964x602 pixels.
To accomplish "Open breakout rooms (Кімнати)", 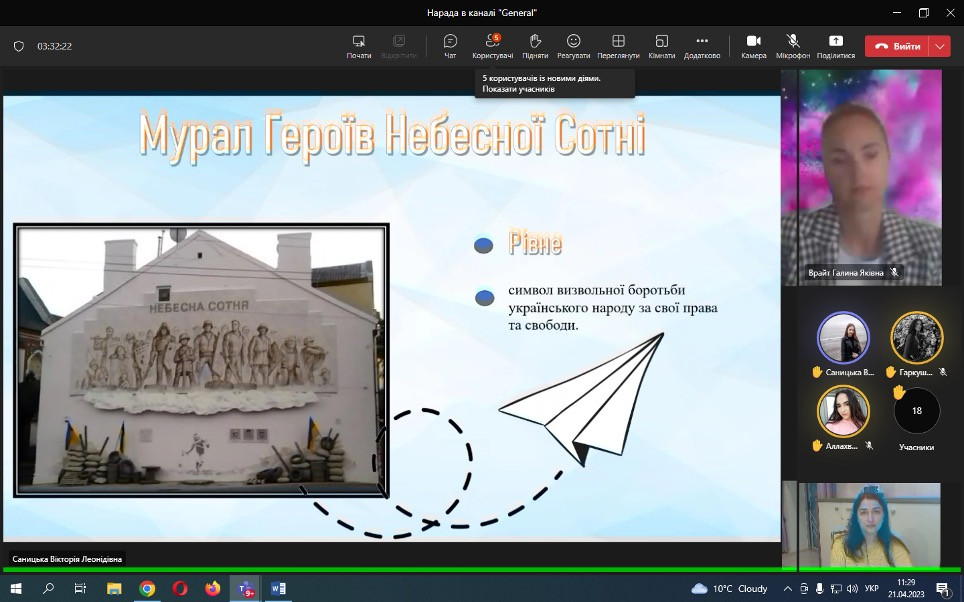I will (x=661, y=46).
